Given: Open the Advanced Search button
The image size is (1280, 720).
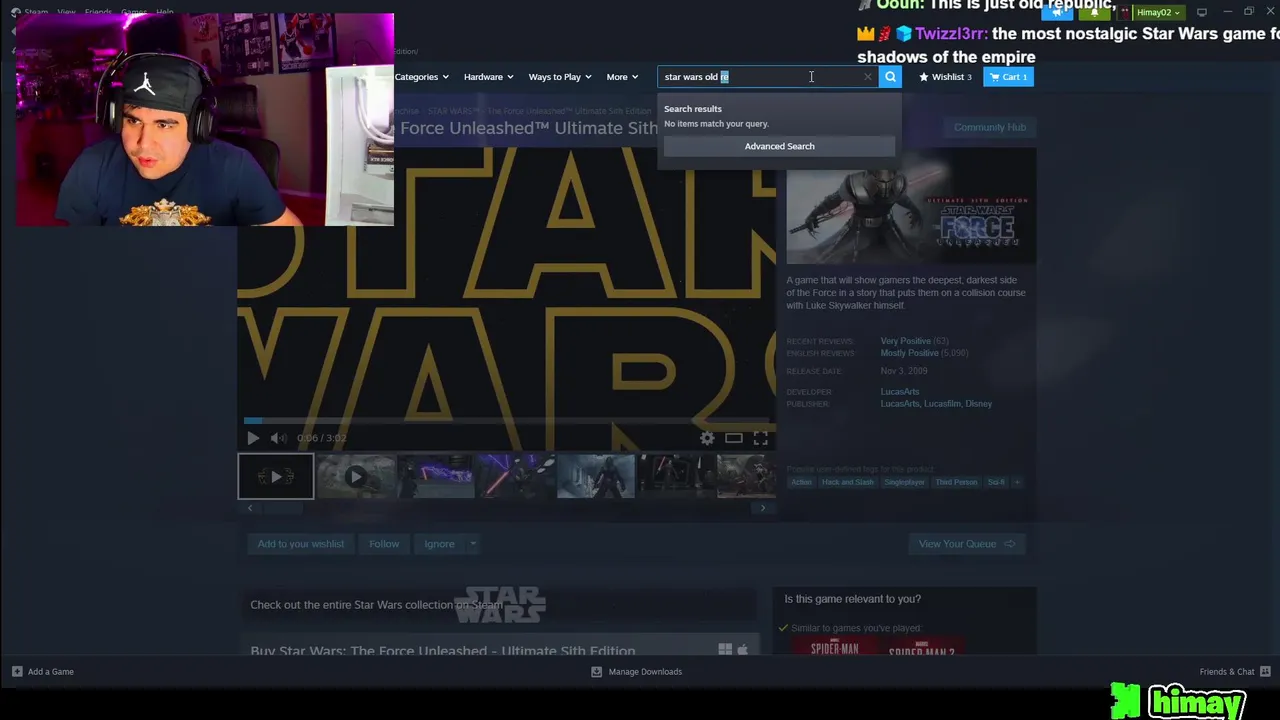Looking at the screenshot, I should click(779, 146).
